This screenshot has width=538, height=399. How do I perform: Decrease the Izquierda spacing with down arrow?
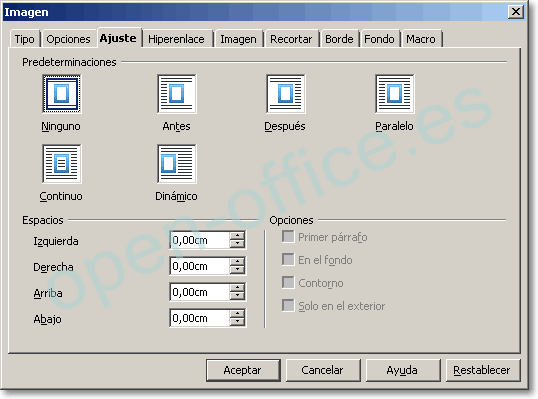[237, 244]
